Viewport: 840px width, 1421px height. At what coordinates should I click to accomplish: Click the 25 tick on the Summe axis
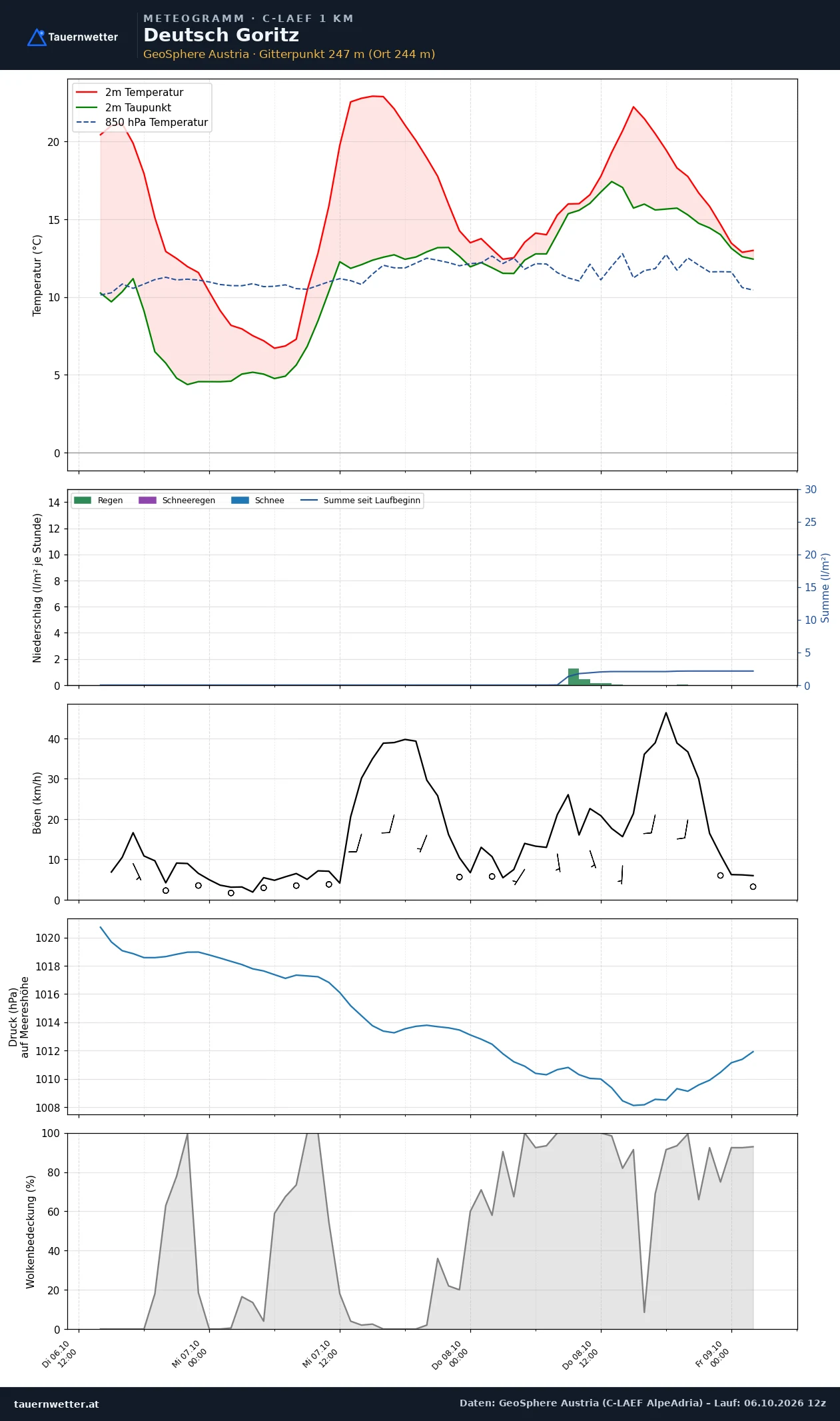point(811,522)
